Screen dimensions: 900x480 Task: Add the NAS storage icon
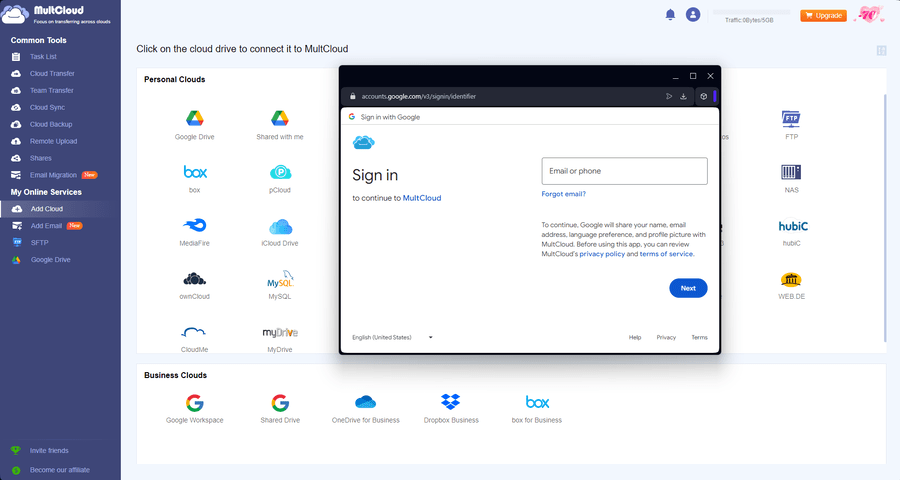792,178
